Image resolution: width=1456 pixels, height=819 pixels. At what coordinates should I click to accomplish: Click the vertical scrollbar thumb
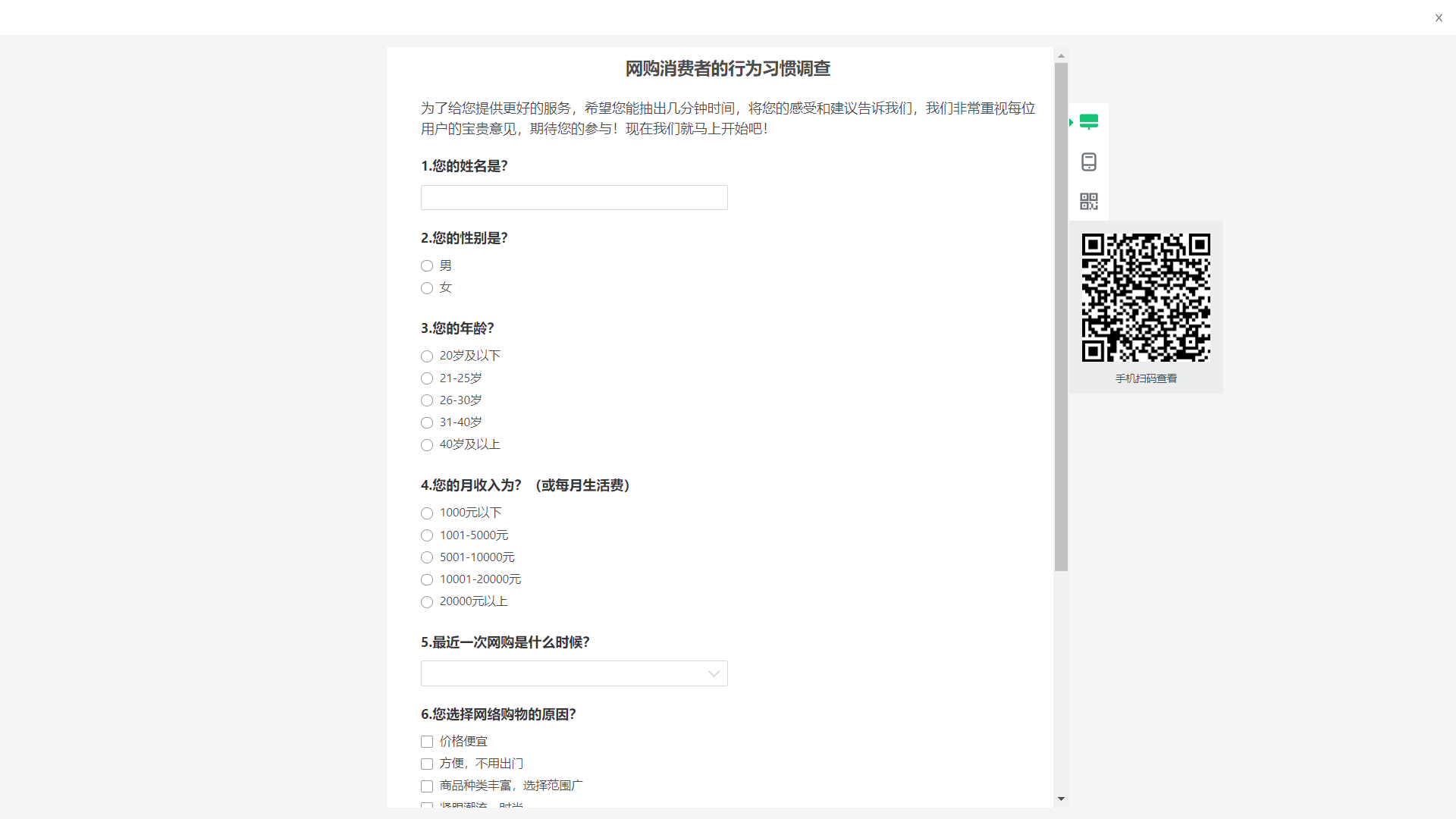[1061, 318]
